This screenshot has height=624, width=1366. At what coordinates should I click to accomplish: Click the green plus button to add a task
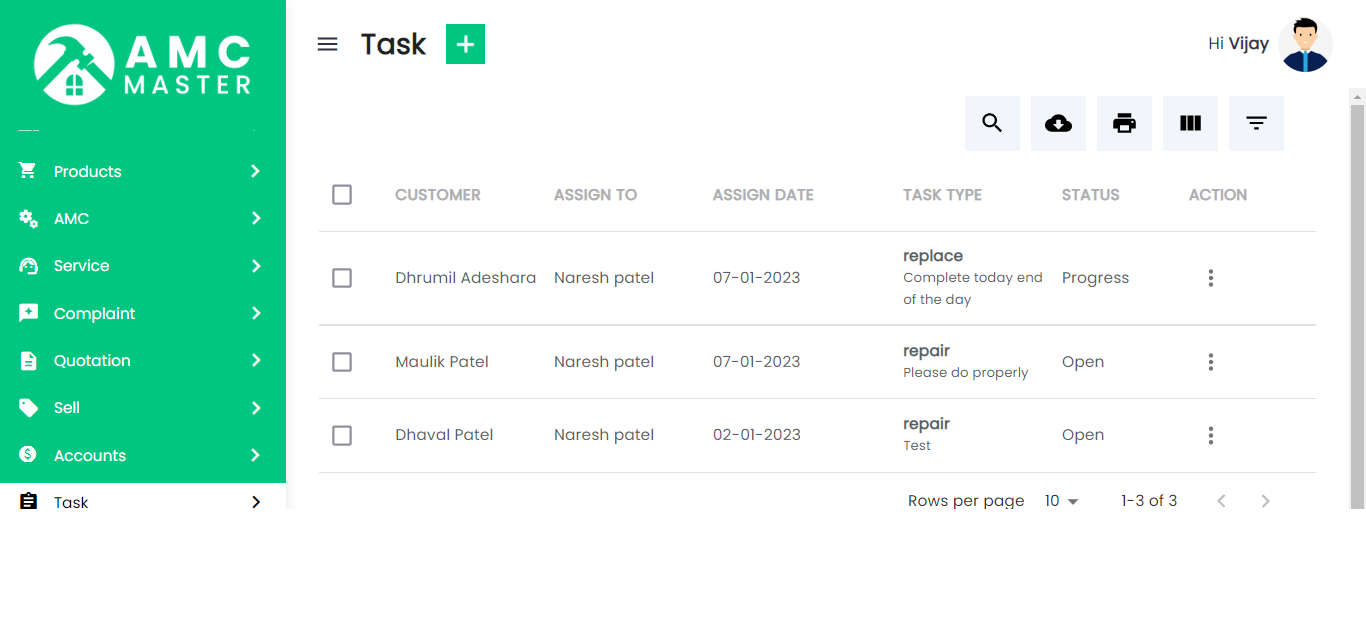[464, 44]
